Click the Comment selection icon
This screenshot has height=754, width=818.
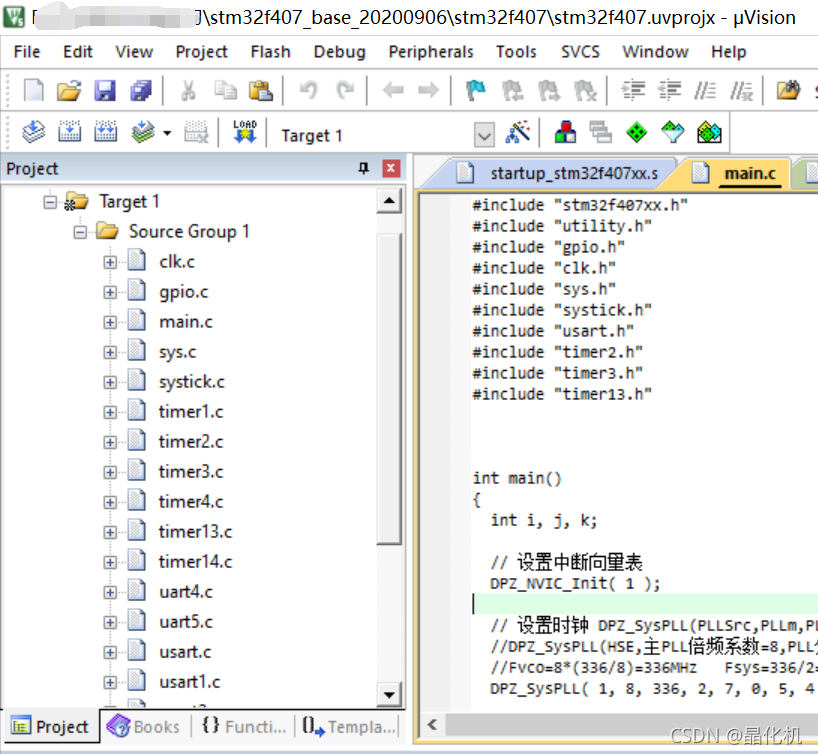(705, 90)
